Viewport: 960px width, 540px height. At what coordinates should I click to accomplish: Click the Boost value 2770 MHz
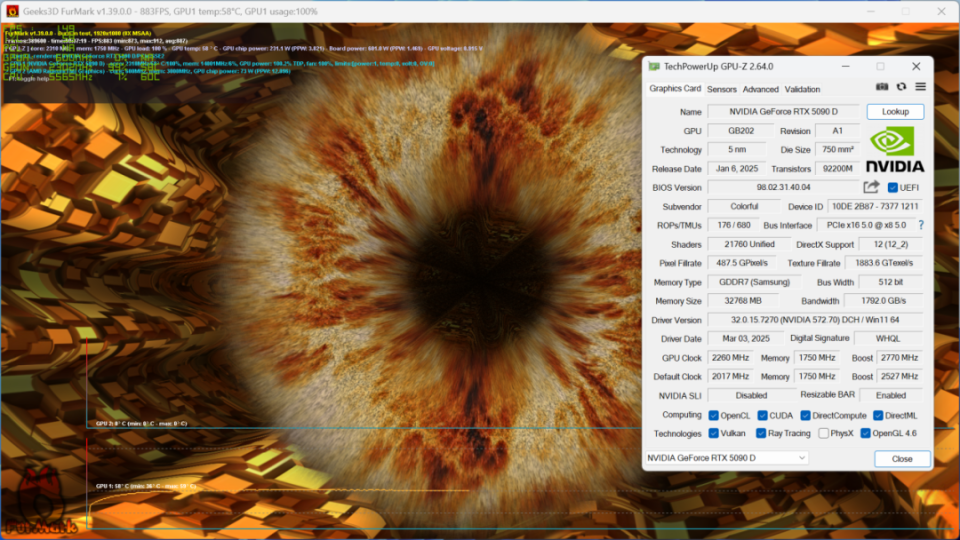click(x=899, y=358)
